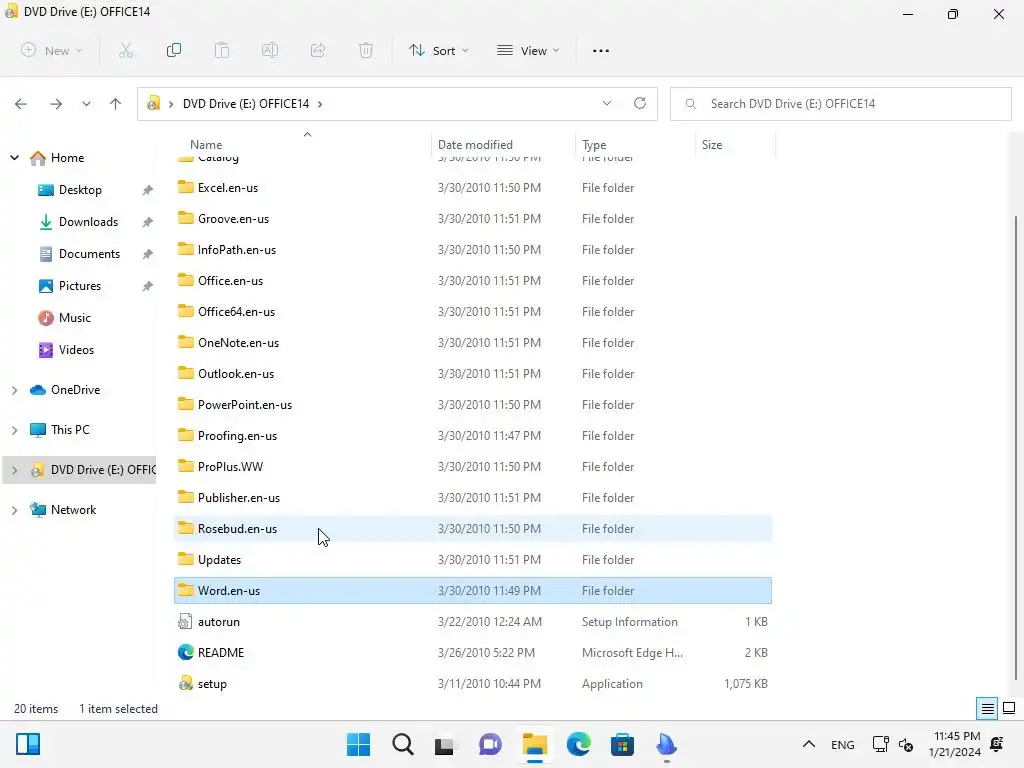1024x768 pixels.
Task: Select Documents in the navigation pane
Action: [89, 254]
